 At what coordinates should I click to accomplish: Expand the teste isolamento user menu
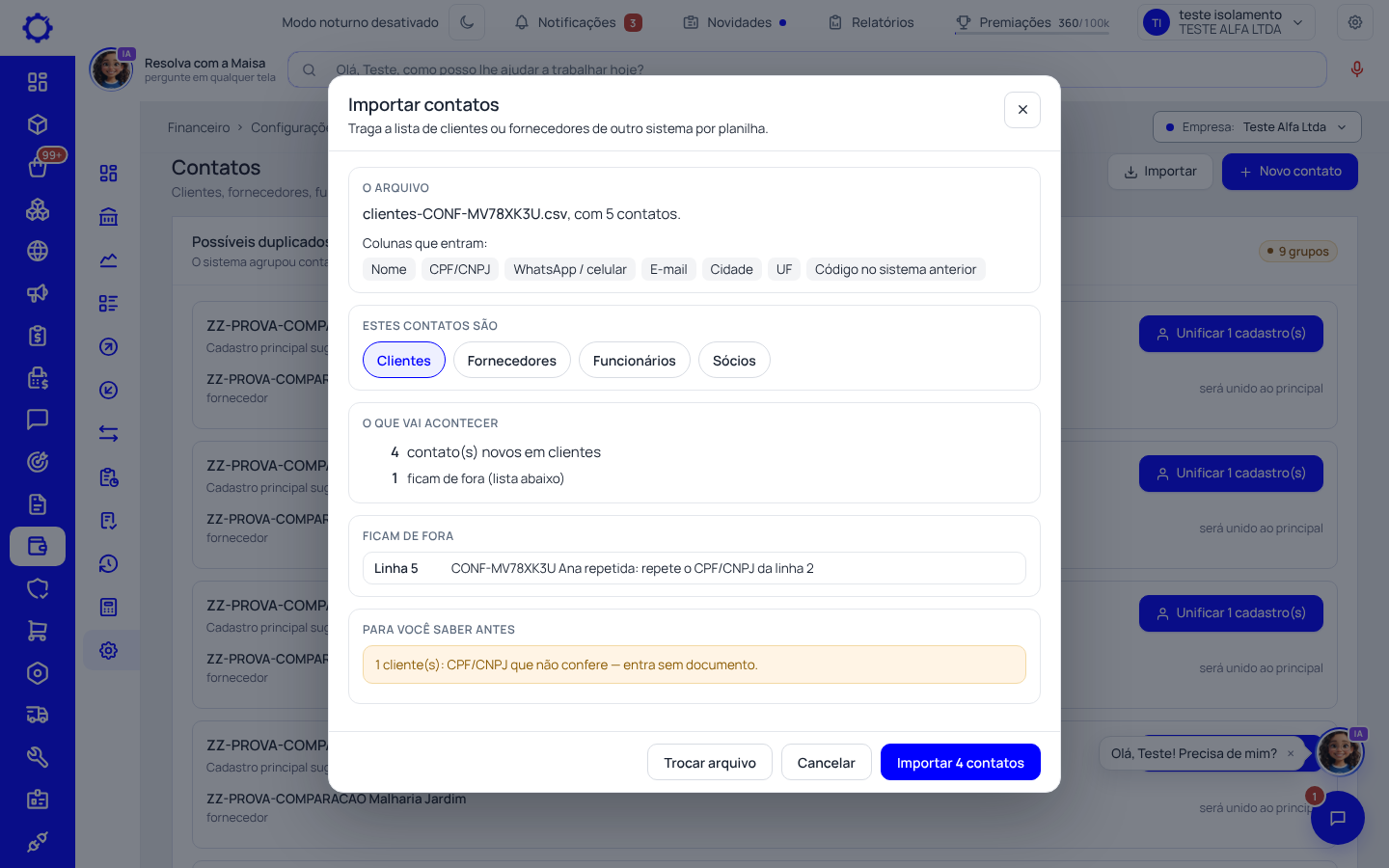tap(1227, 22)
